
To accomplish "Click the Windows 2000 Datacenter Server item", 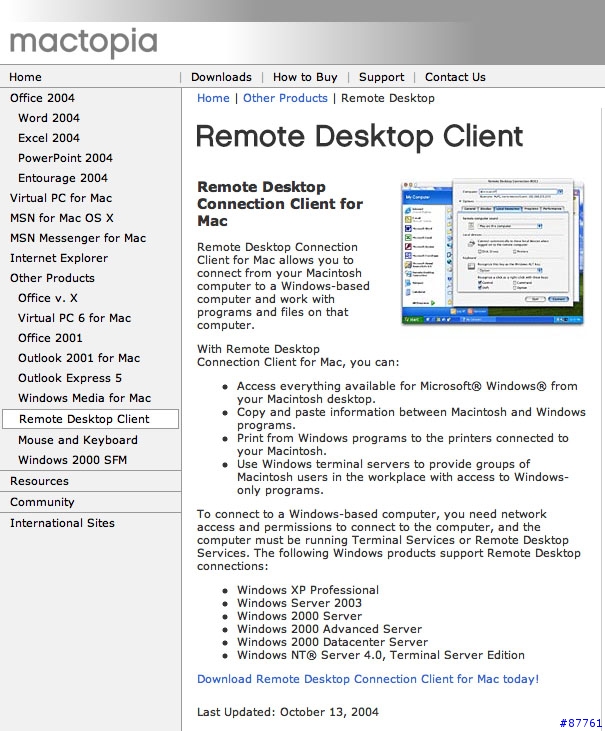I will pos(332,642).
